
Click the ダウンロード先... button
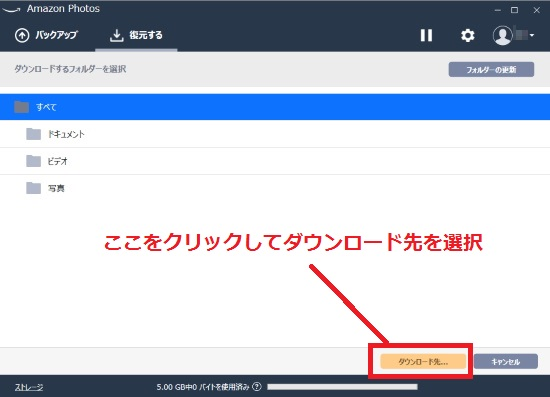pos(423,362)
